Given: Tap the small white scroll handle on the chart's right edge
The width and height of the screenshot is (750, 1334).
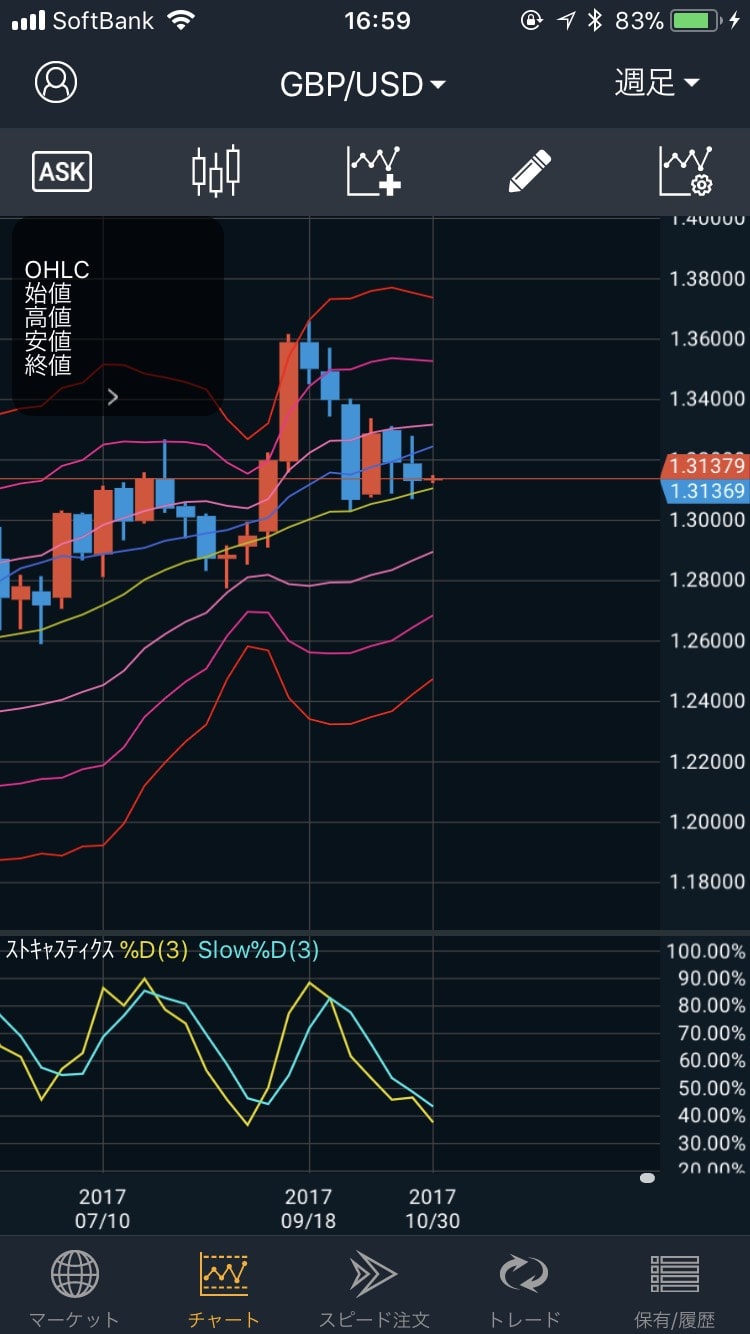Looking at the screenshot, I should [647, 1178].
